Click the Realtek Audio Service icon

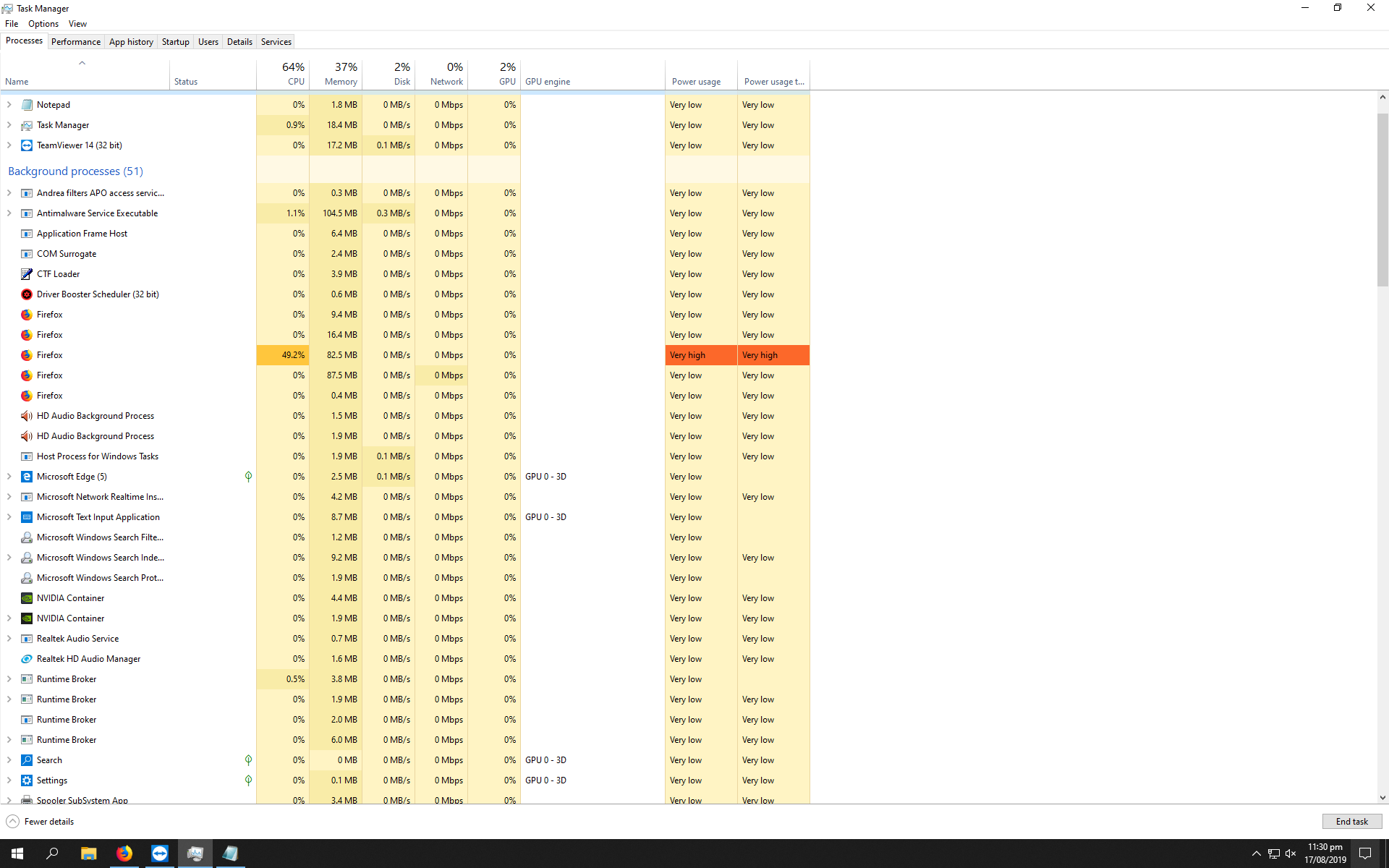point(27,639)
